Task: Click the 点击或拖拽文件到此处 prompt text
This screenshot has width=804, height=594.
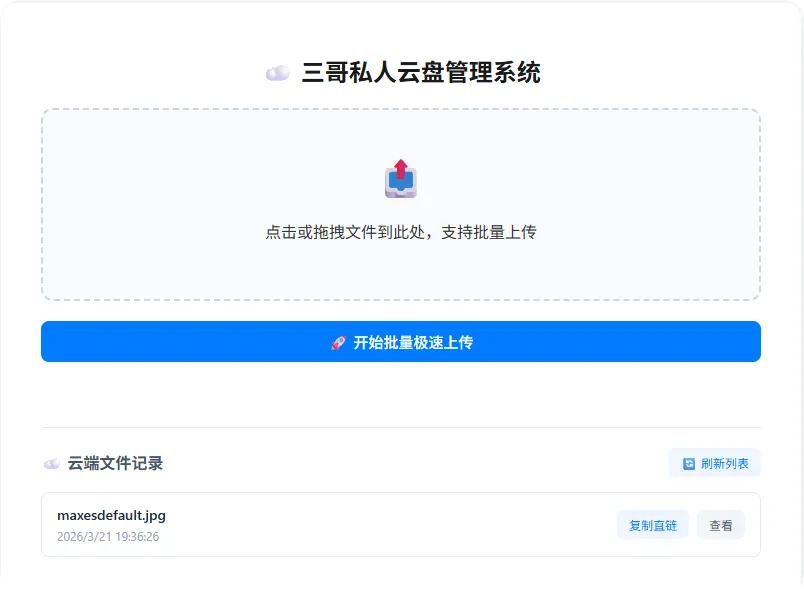Action: [400, 232]
